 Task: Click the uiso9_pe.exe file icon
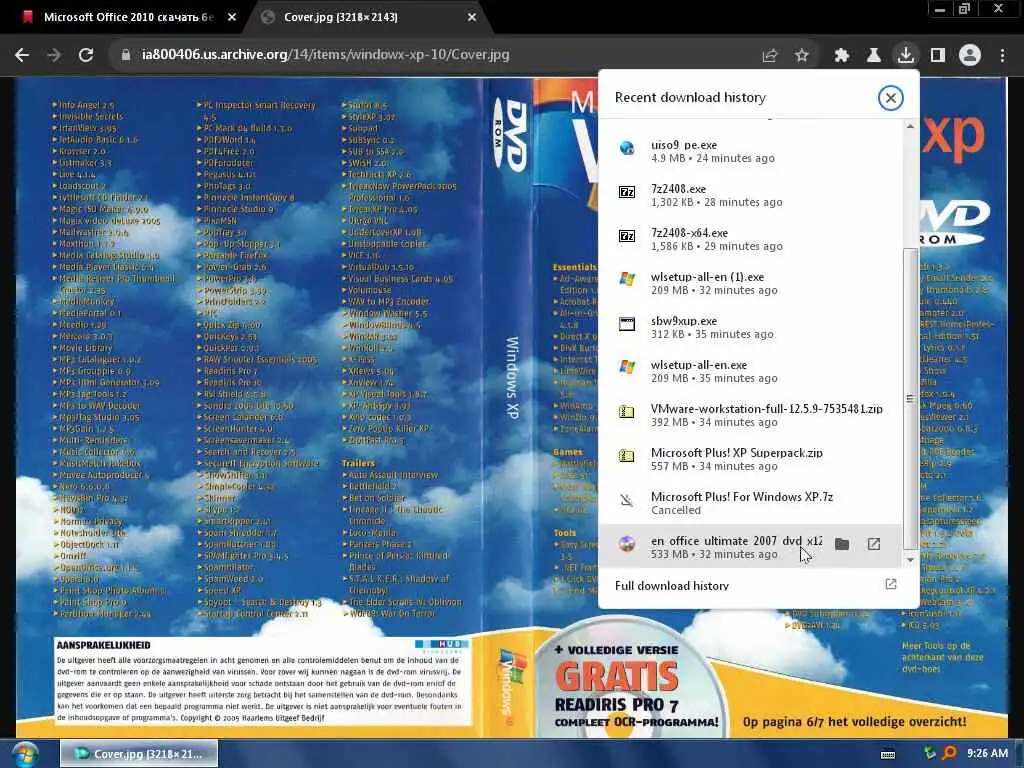[627, 148]
